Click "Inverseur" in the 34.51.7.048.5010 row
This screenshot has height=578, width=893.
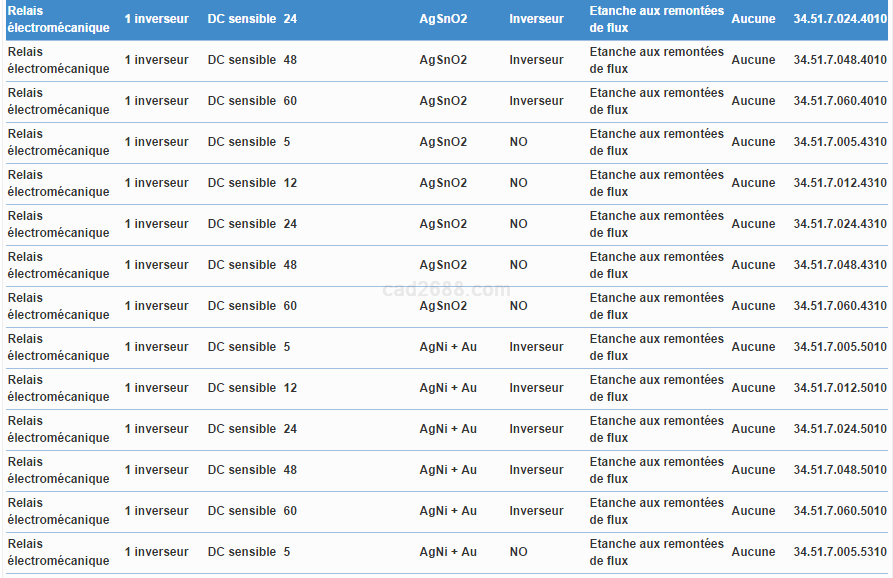pos(536,470)
